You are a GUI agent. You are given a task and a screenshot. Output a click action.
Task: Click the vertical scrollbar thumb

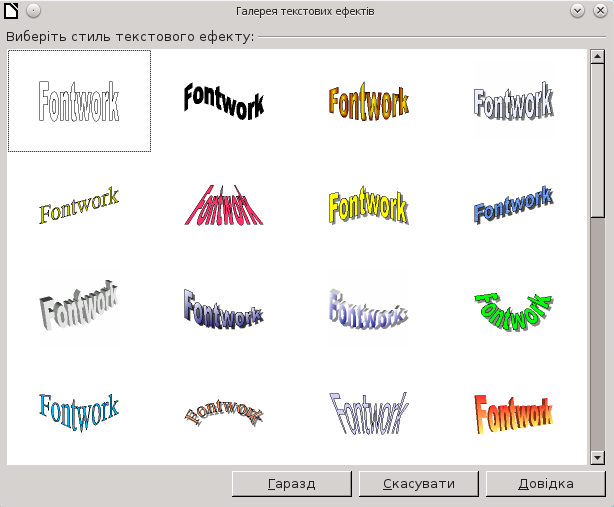[x=597, y=140]
